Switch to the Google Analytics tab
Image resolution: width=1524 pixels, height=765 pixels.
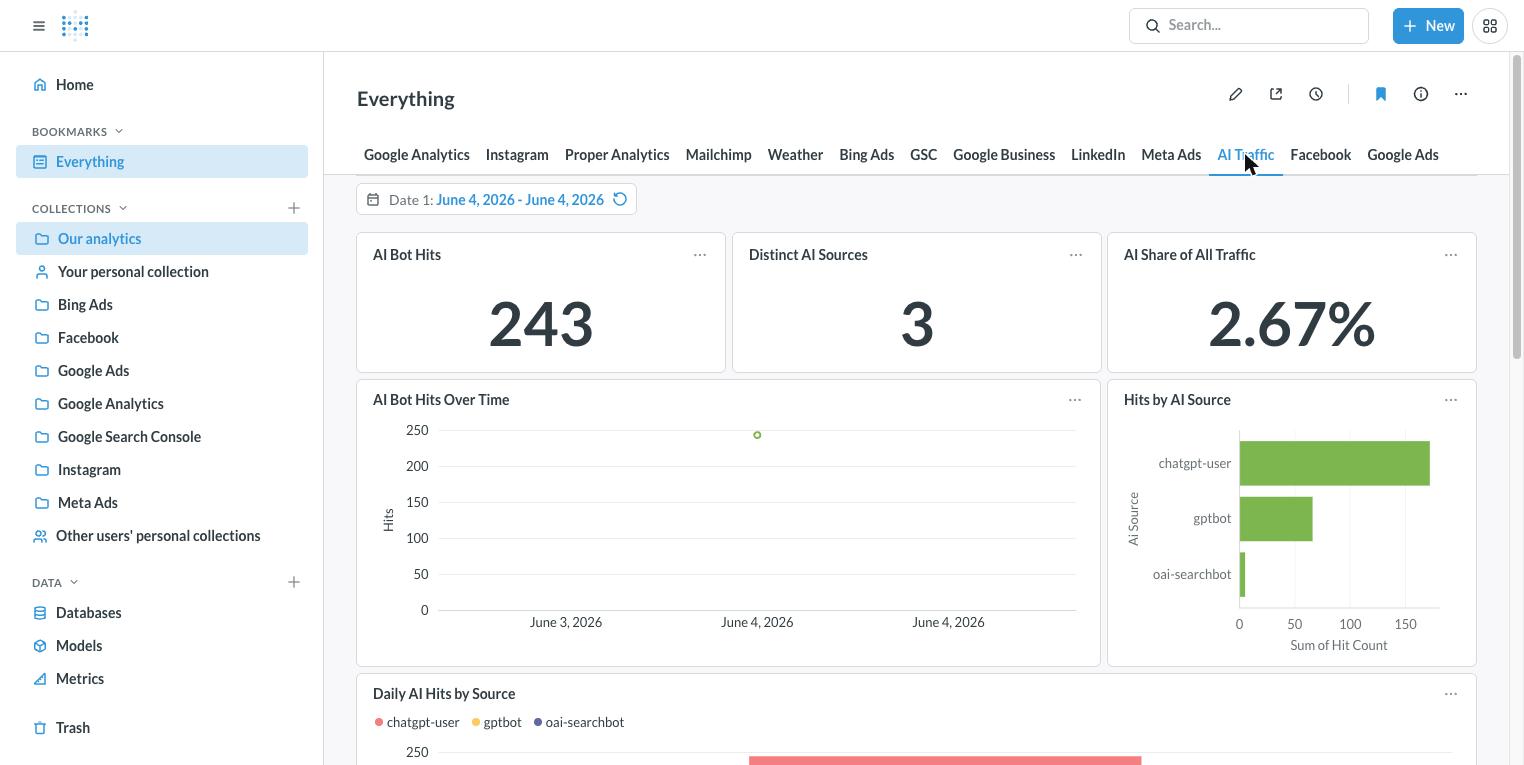point(417,155)
